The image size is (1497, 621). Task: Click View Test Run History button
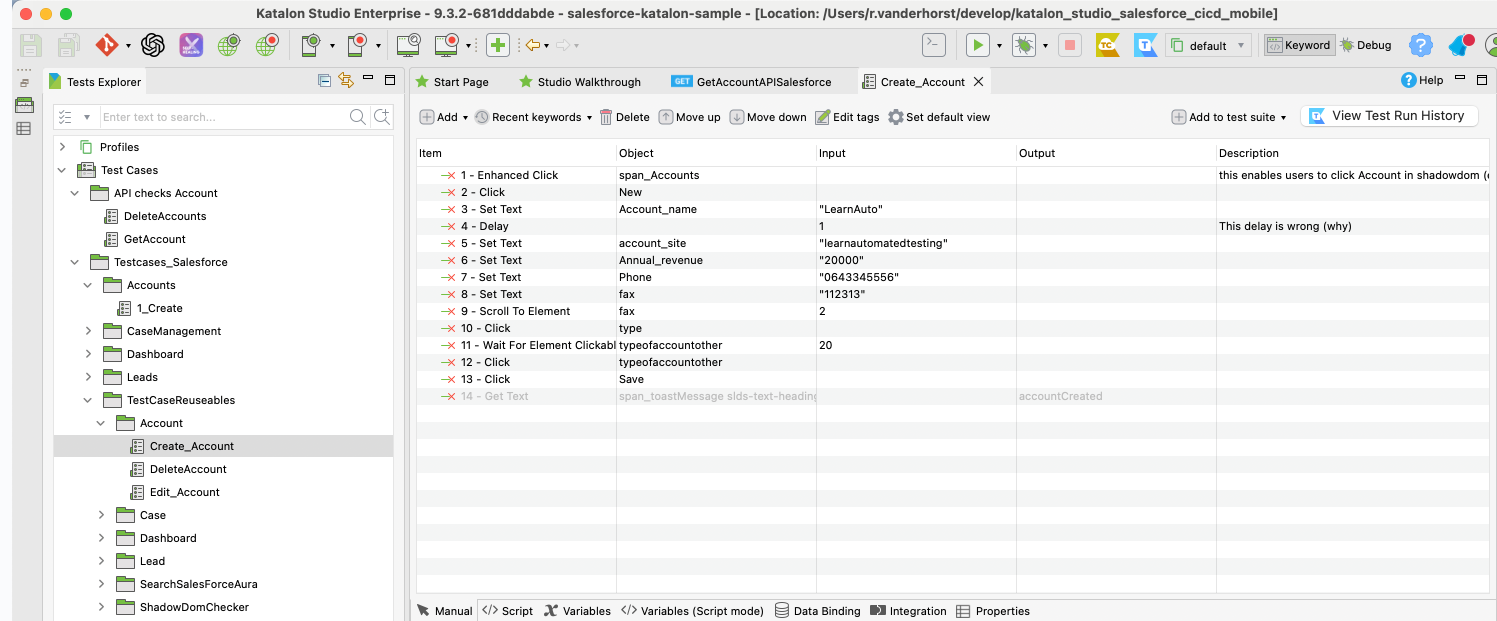[x=1388, y=116]
